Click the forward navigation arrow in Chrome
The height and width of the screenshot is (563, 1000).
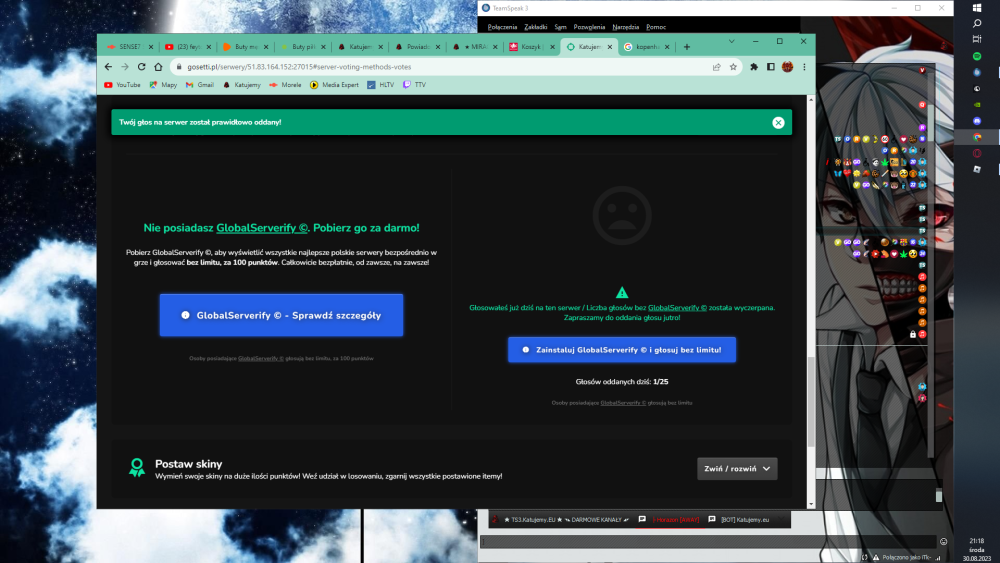(x=125, y=67)
